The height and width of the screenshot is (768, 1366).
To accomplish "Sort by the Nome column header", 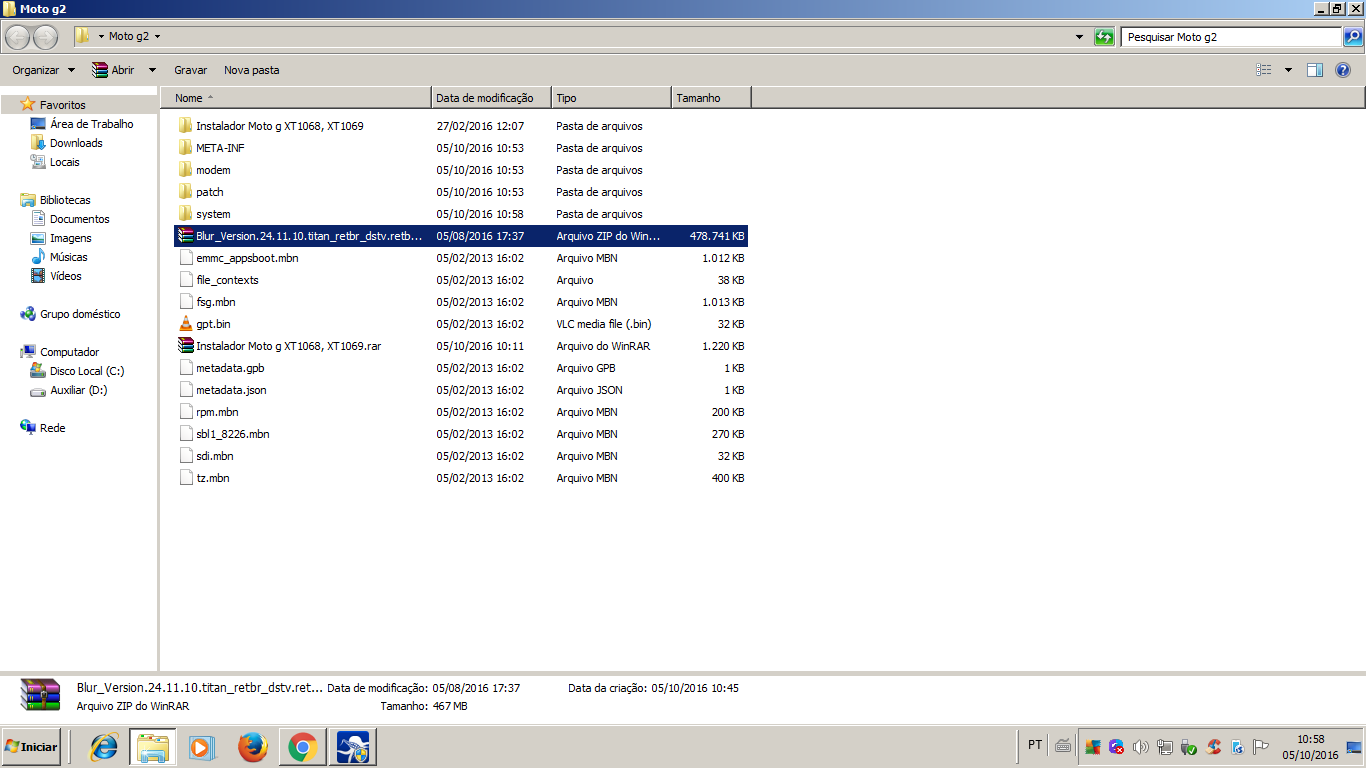I will [296, 98].
